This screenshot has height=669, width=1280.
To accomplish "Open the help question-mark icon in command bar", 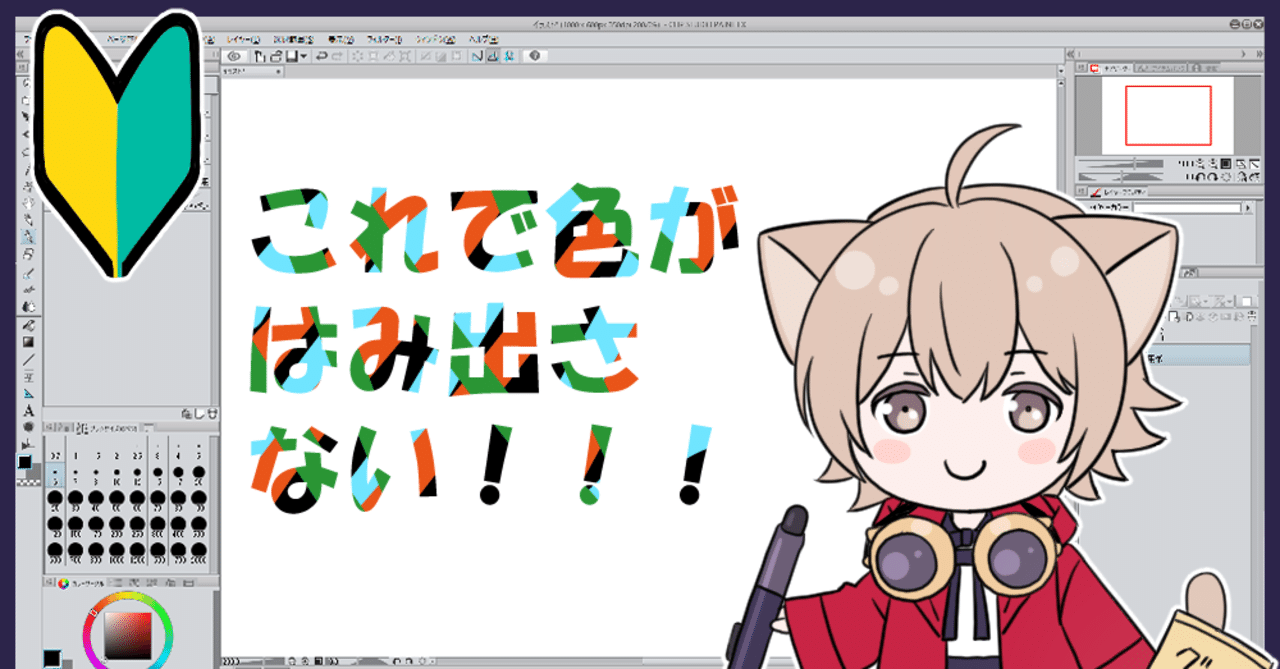I will coord(534,56).
